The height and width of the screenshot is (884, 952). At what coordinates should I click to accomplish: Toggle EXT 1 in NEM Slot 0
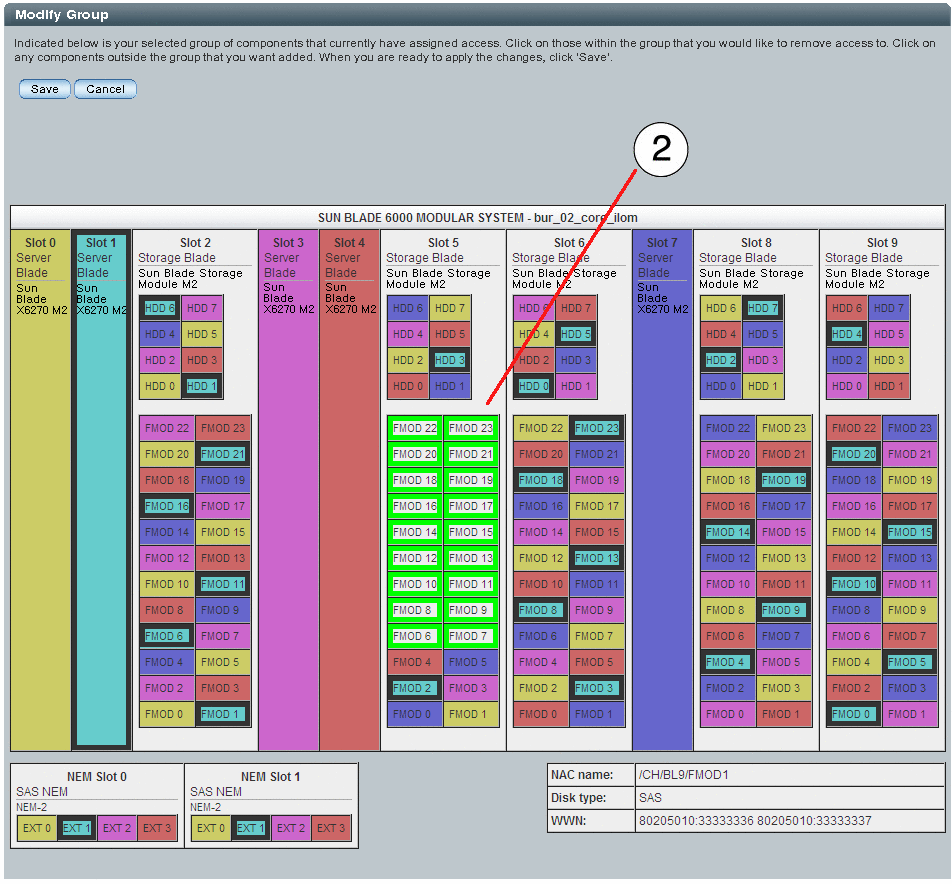pos(76,828)
